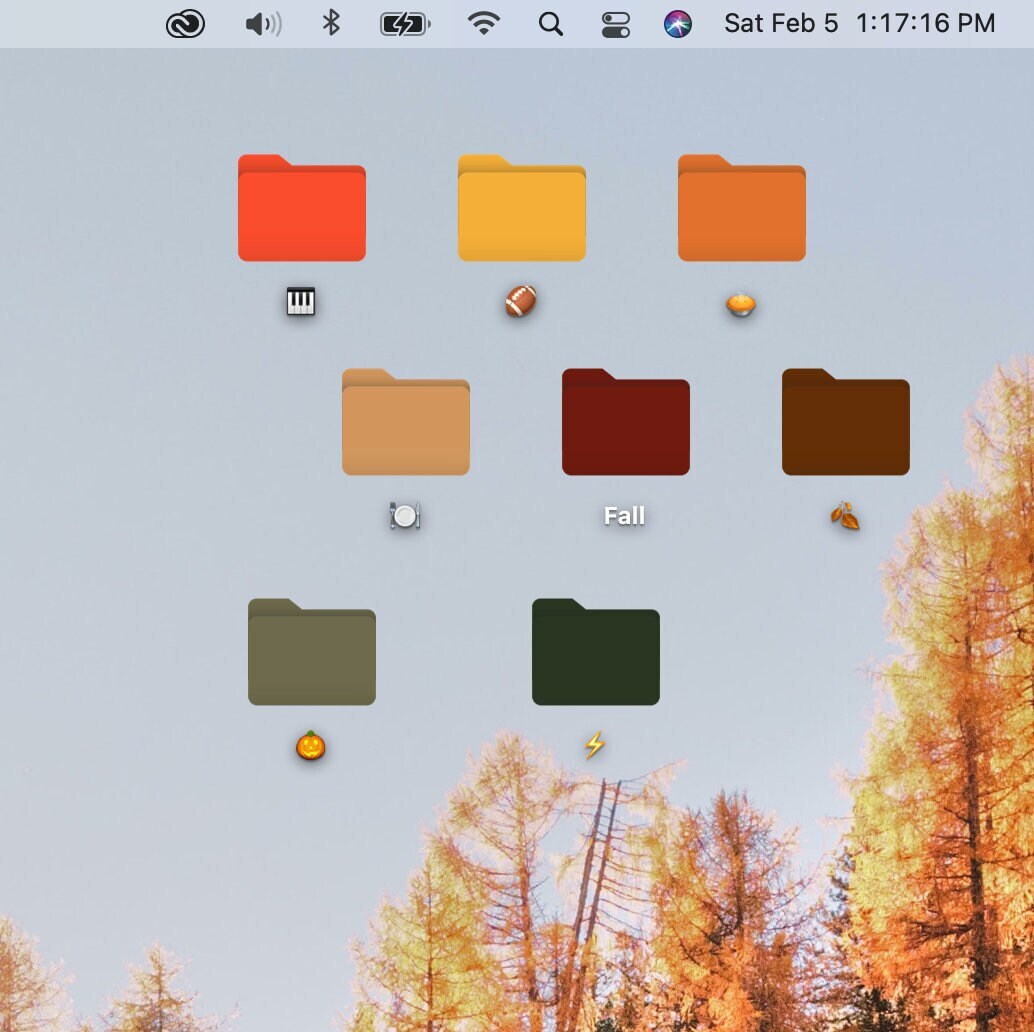Screen dimensions: 1034x1032
Task: Click the date in the menu bar
Action: click(x=781, y=23)
